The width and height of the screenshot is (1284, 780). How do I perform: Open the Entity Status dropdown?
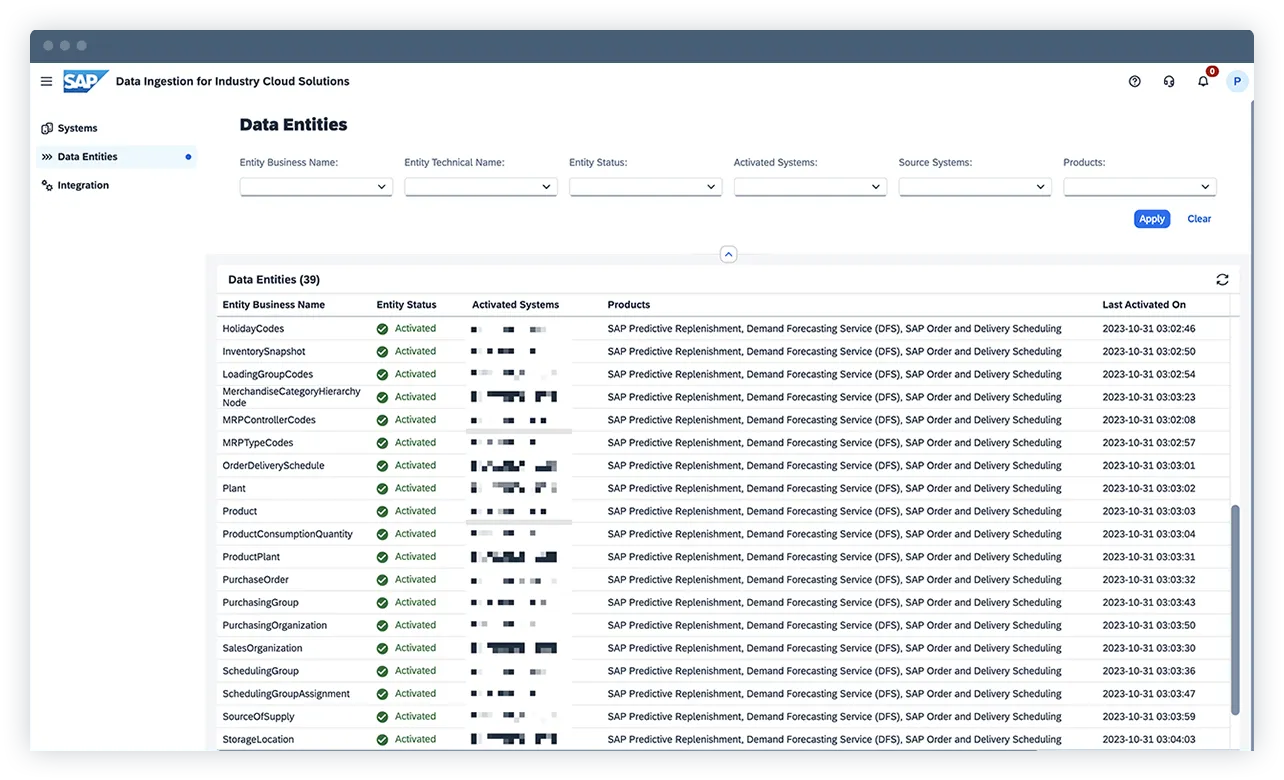645,186
